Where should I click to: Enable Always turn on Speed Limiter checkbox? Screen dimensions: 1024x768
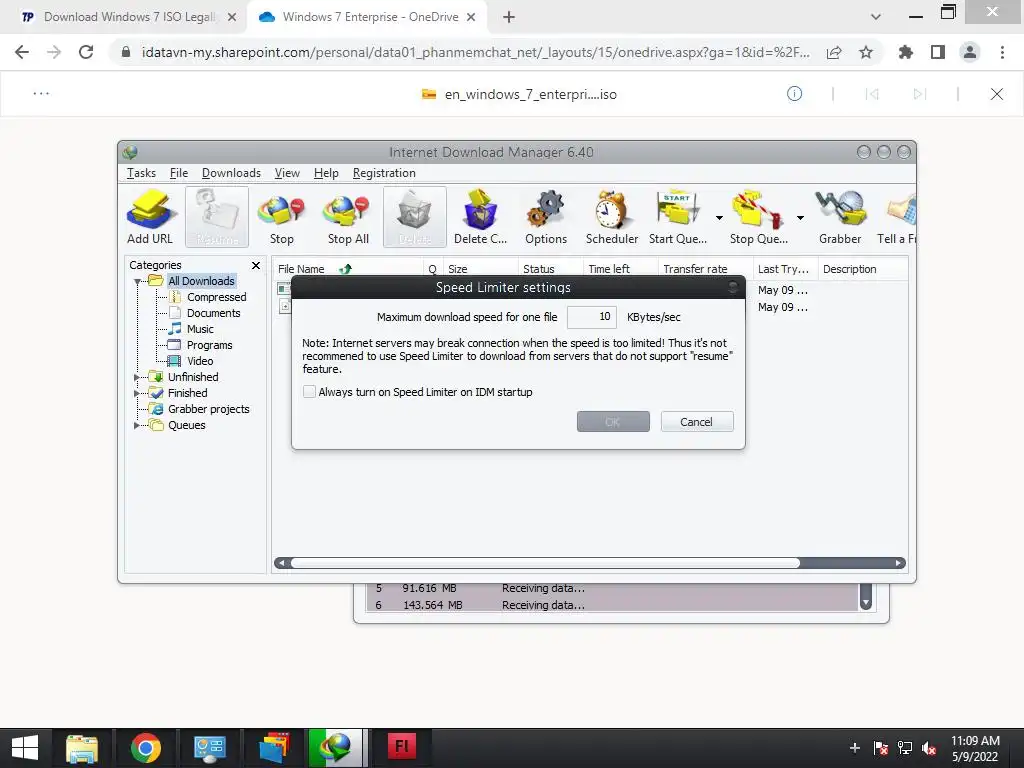point(310,392)
